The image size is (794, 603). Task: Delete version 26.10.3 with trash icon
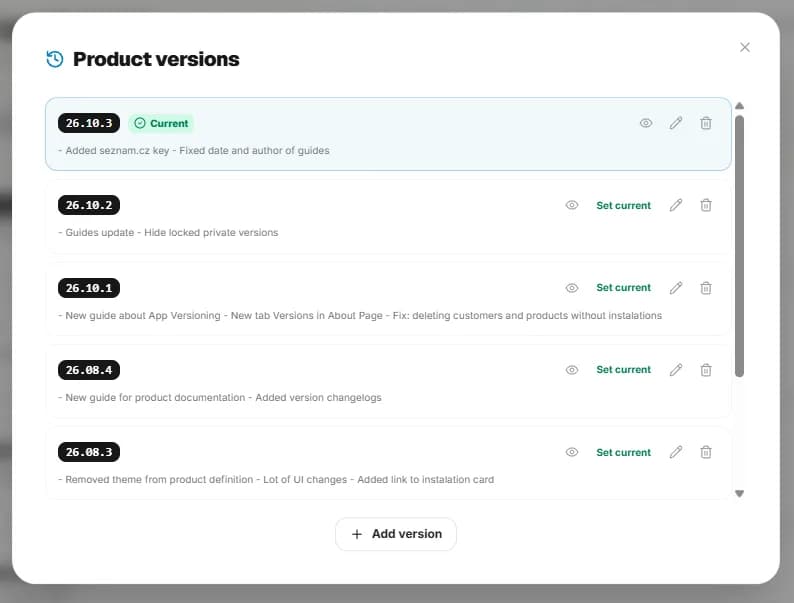pos(705,123)
